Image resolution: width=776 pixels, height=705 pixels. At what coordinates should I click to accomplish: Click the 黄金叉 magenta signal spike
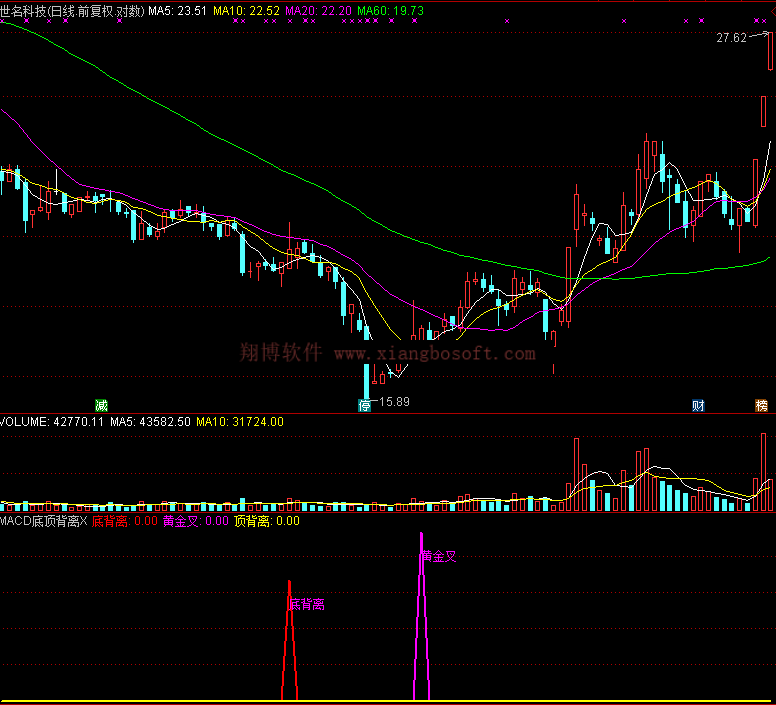(421, 620)
